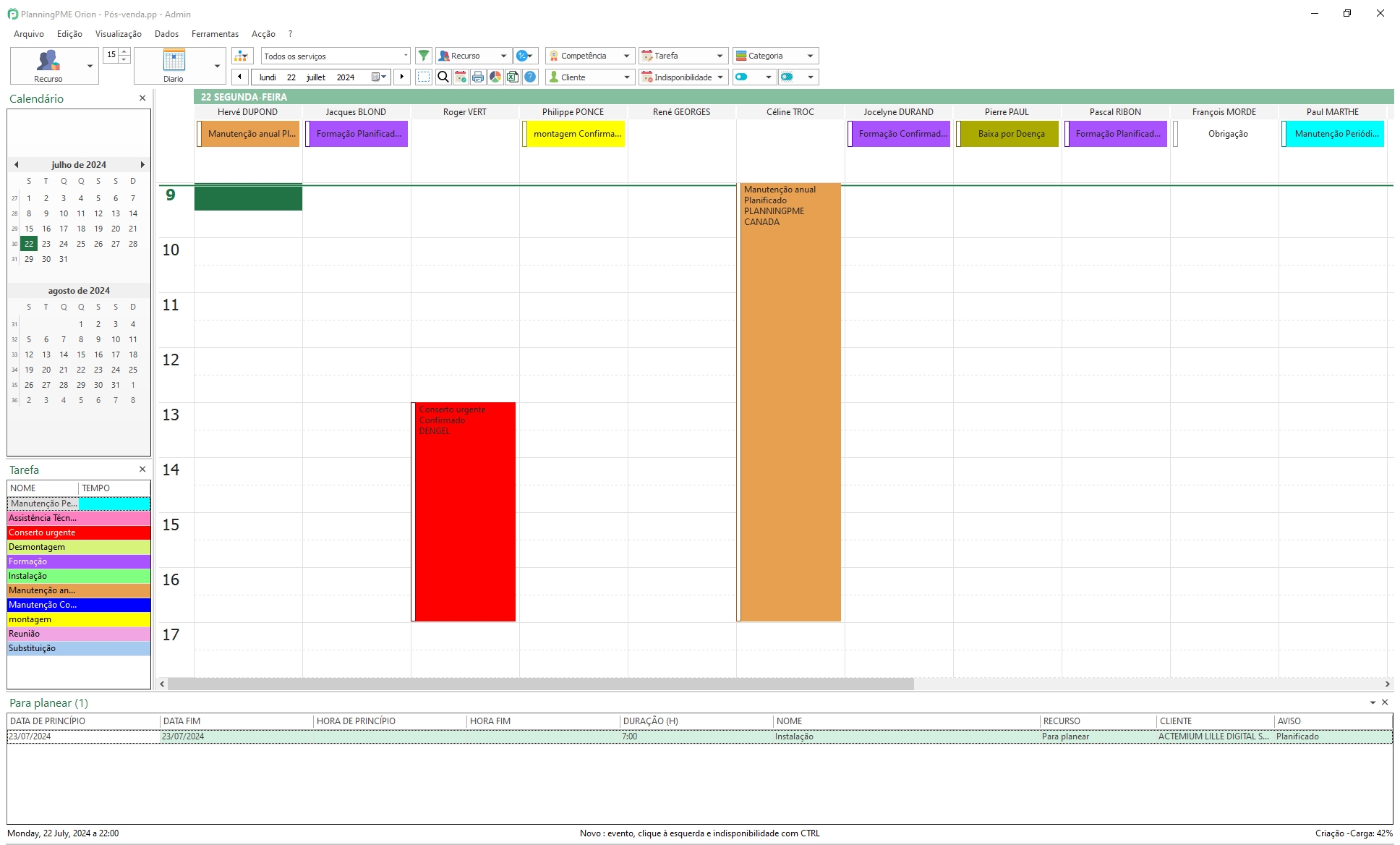Viewport: 1400px width, 845px height.
Task: Click the dotted selection rectangle icon
Action: (424, 77)
